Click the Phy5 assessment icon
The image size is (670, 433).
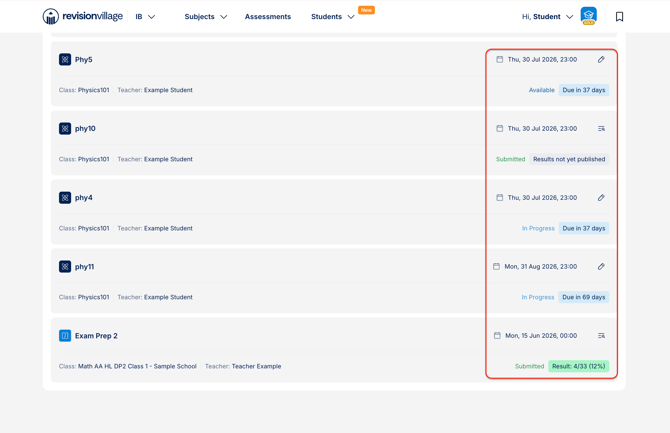tap(65, 59)
